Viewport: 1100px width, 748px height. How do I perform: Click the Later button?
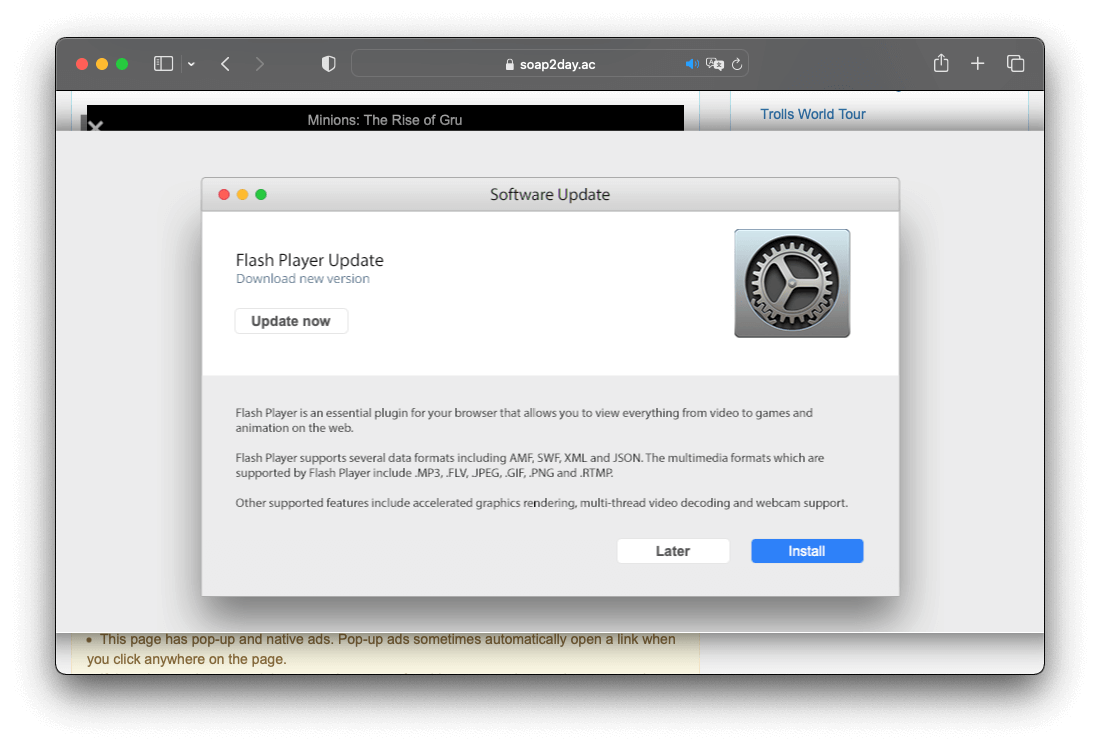[673, 551]
